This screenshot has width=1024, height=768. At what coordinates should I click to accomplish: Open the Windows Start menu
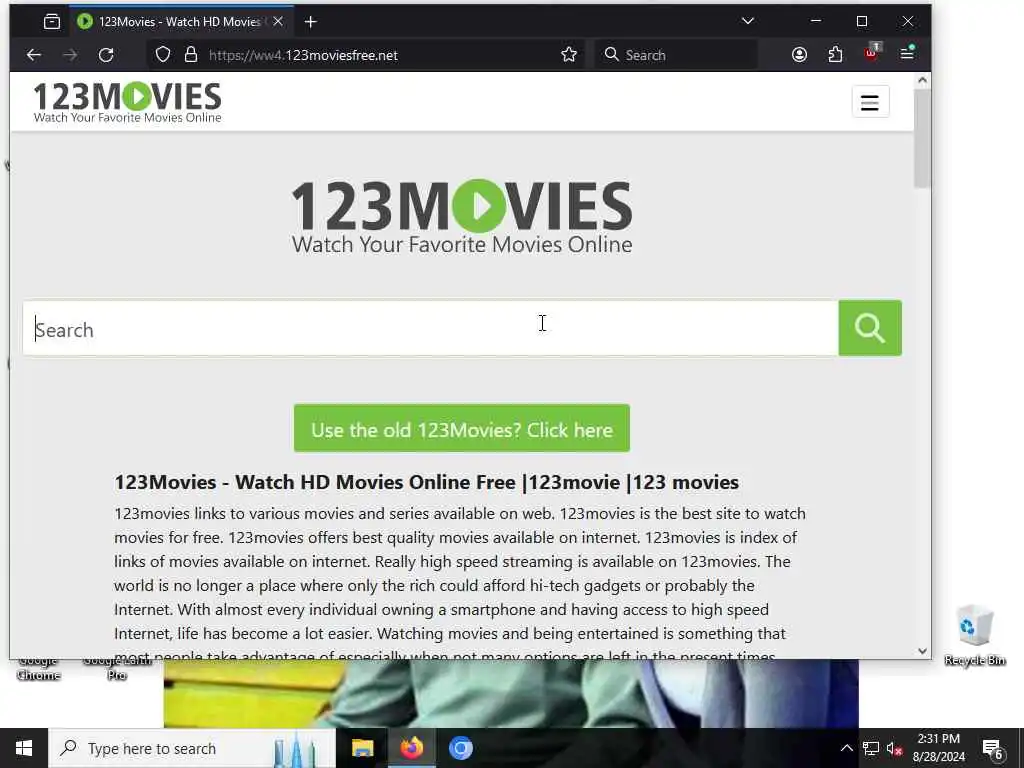24,748
